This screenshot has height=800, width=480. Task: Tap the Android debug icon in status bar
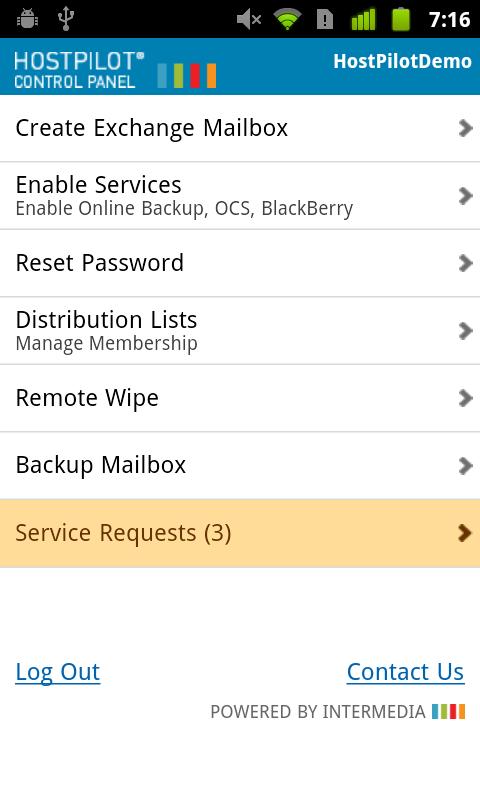[27, 19]
